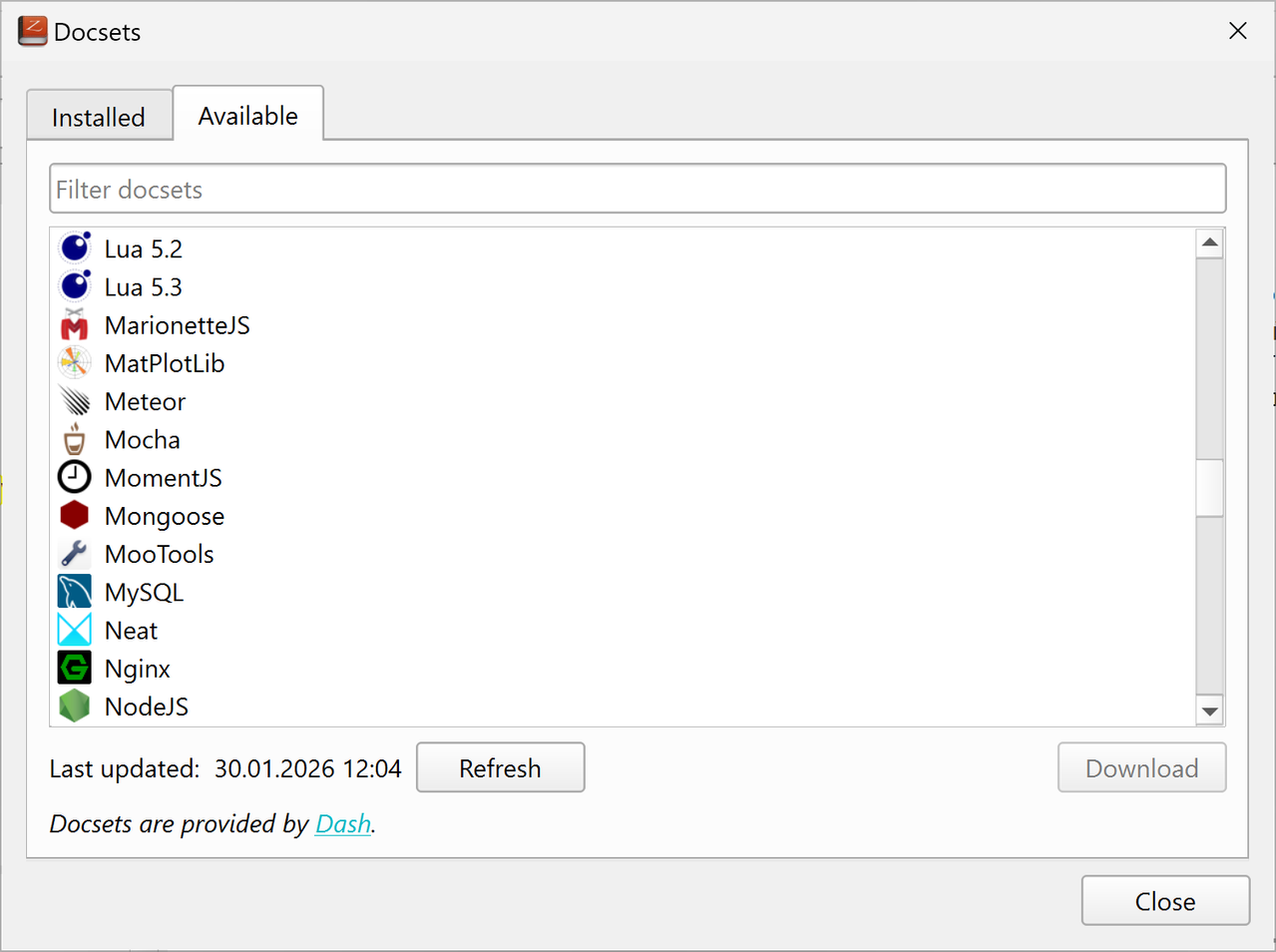Select the Lua 5.2 entry

point(623,247)
